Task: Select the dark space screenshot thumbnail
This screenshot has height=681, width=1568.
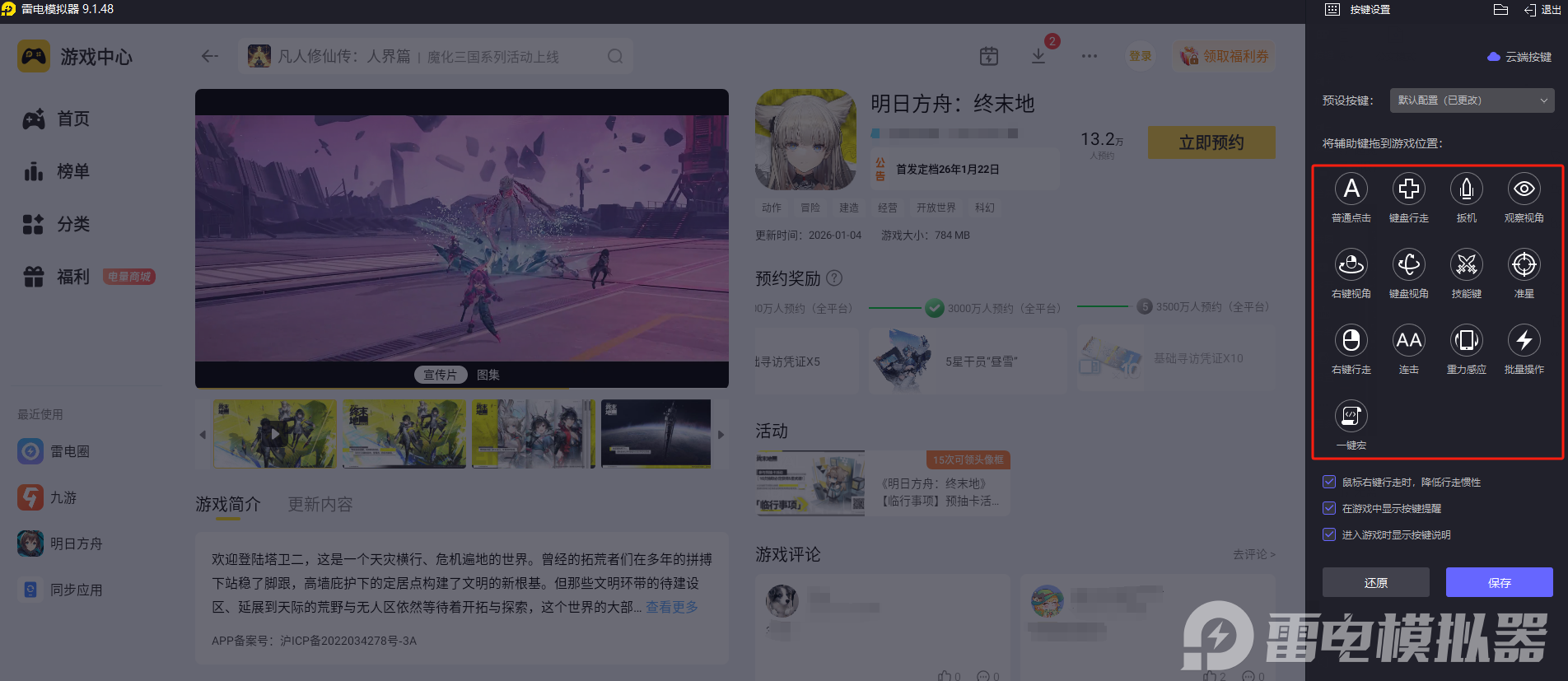Action: point(656,433)
